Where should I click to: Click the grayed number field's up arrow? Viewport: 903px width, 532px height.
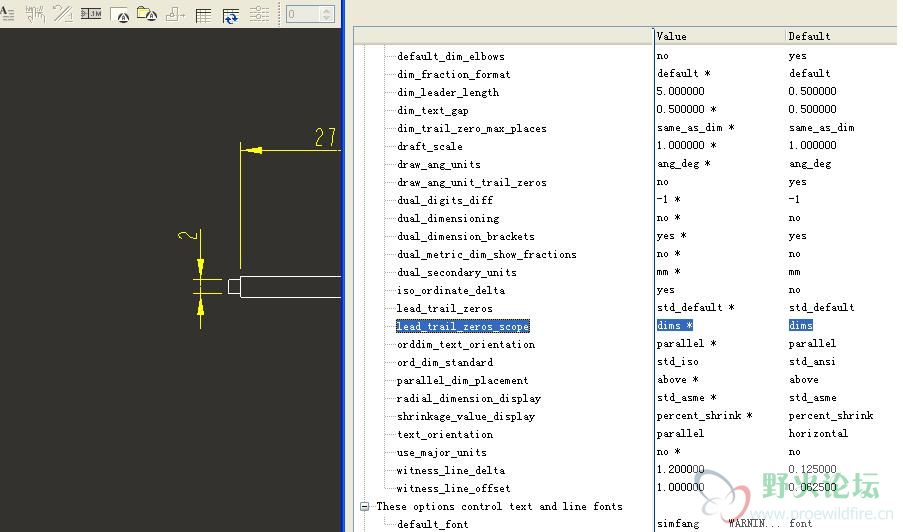[327, 10]
